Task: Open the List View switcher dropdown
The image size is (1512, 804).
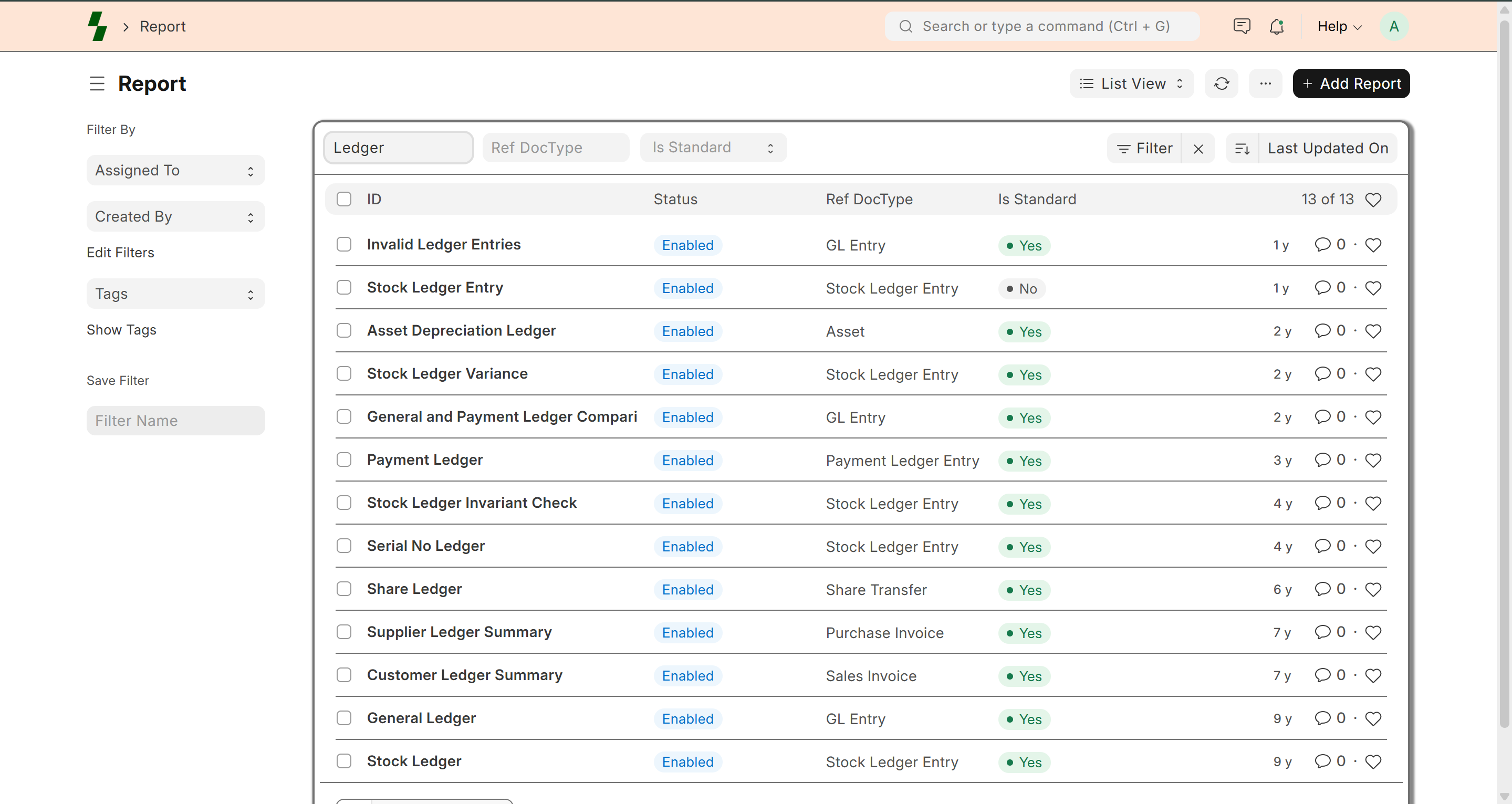Action: click(1131, 84)
